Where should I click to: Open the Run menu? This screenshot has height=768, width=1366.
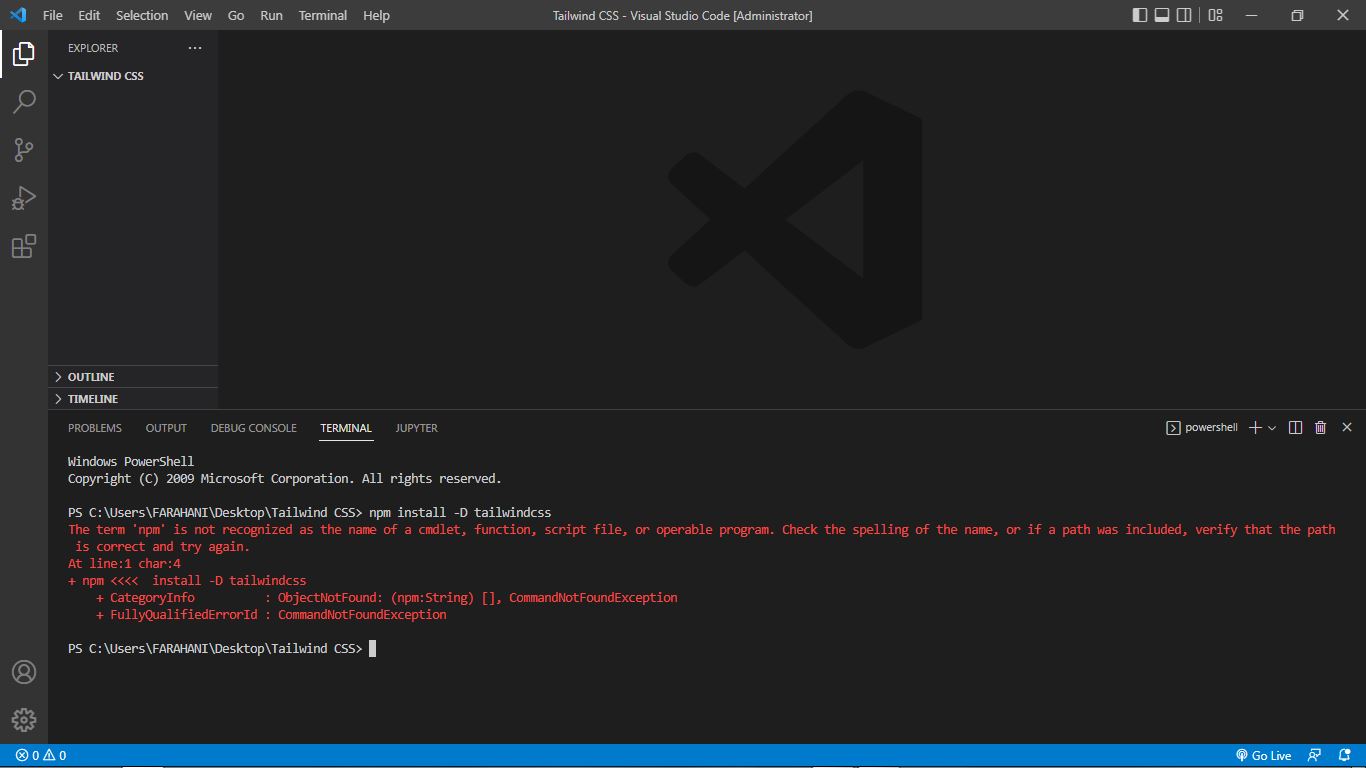click(x=271, y=15)
